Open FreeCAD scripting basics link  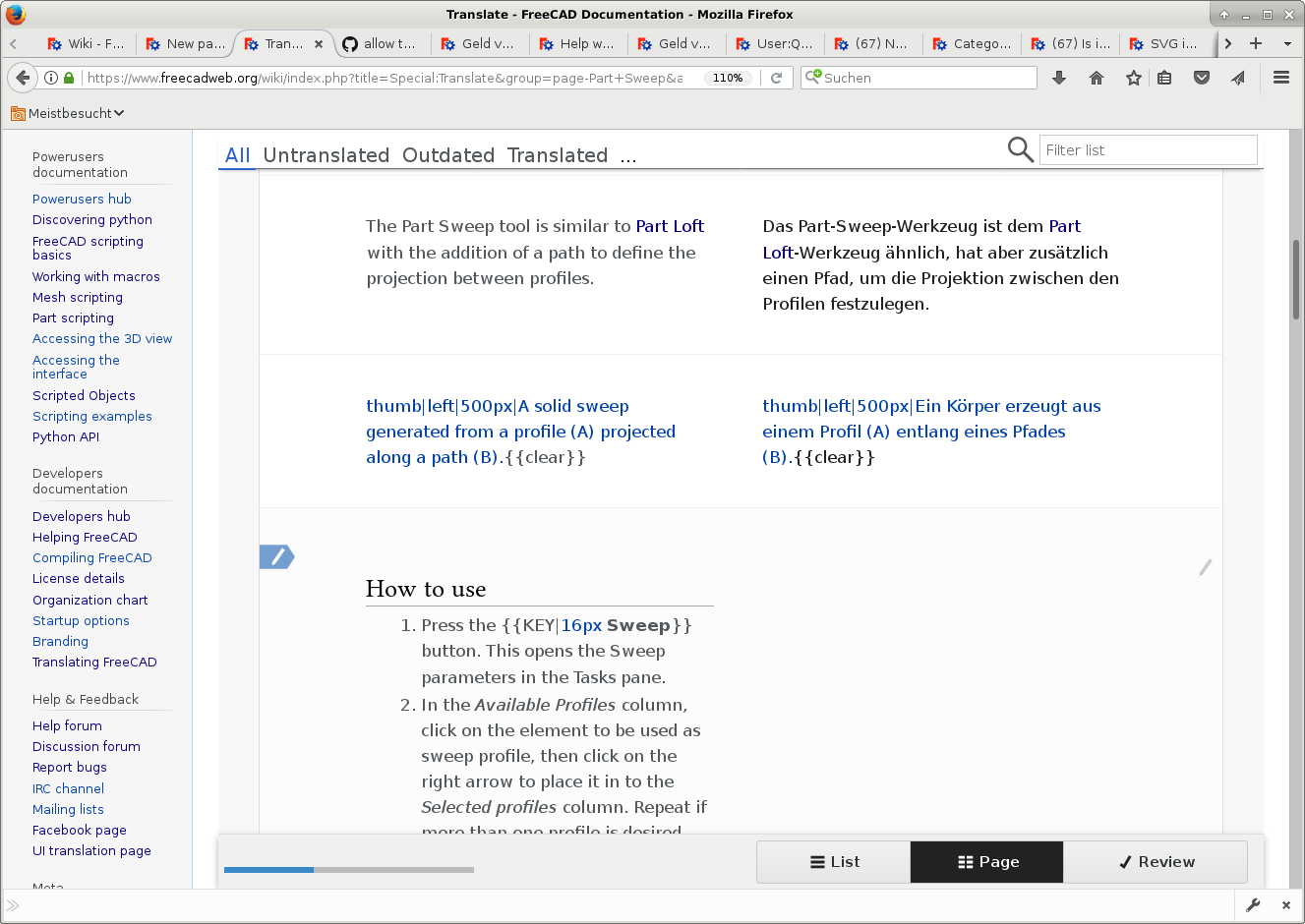pyautogui.click(x=88, y=248)
